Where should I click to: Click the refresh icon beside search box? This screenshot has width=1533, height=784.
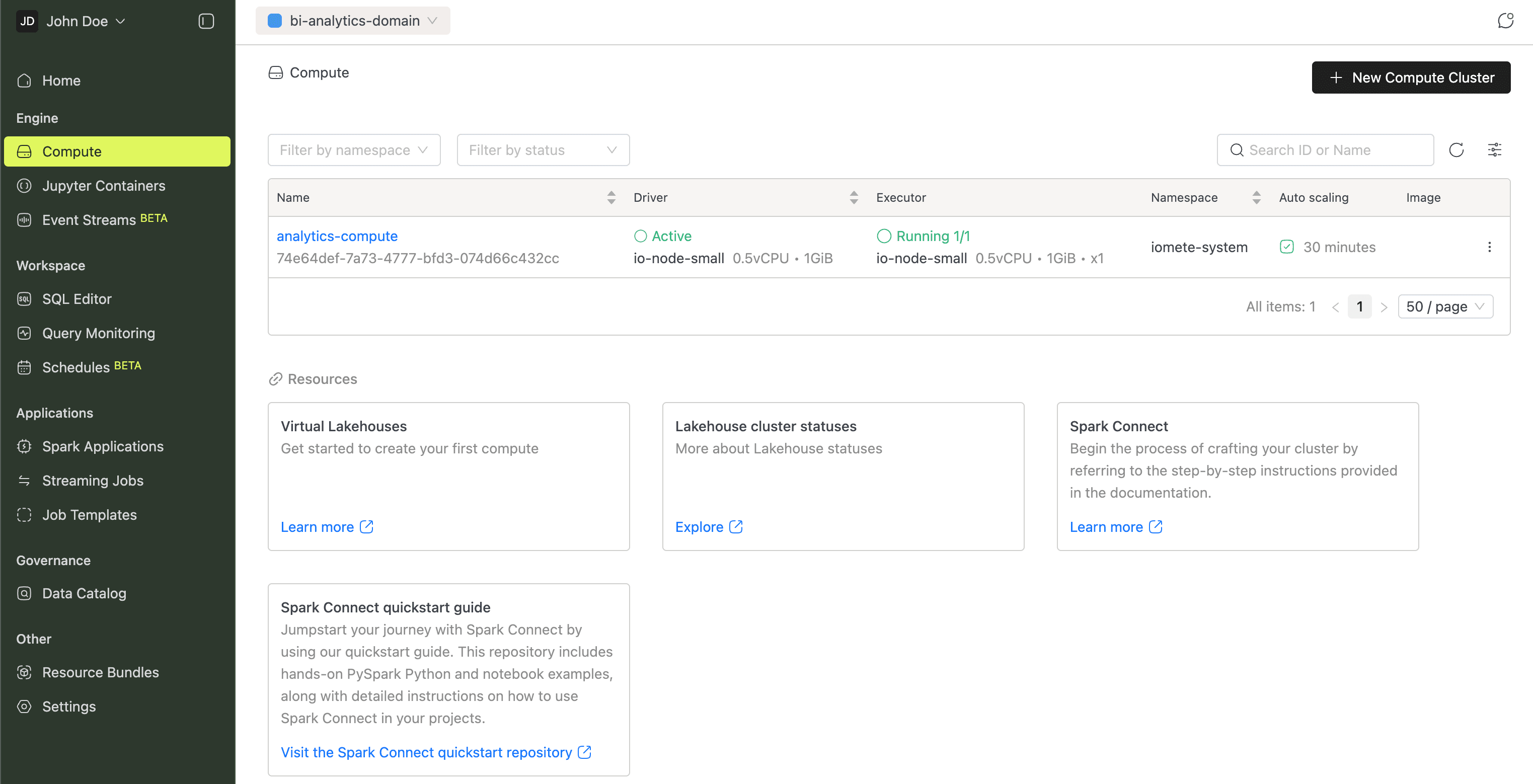click(x=1455, y=150)
